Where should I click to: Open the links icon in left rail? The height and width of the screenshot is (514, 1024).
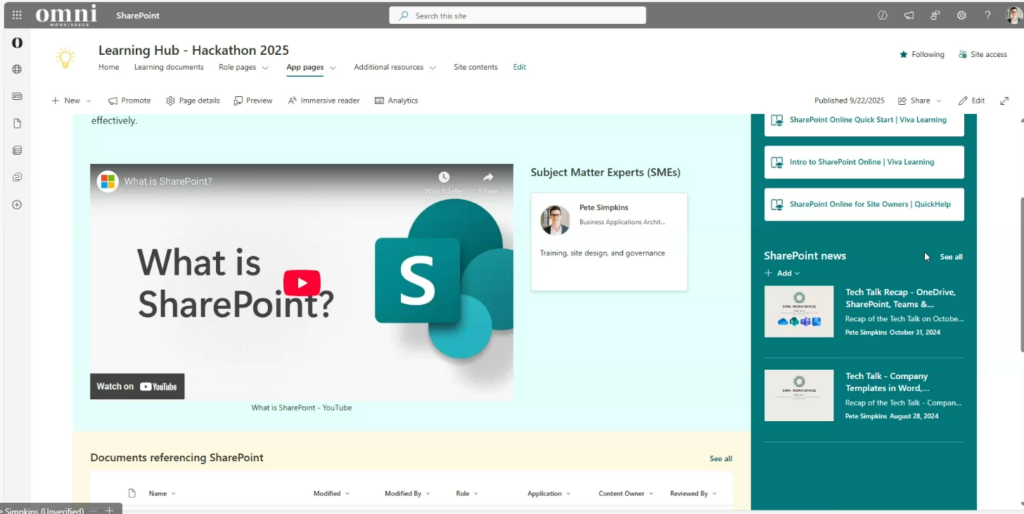tap(17, 178)
